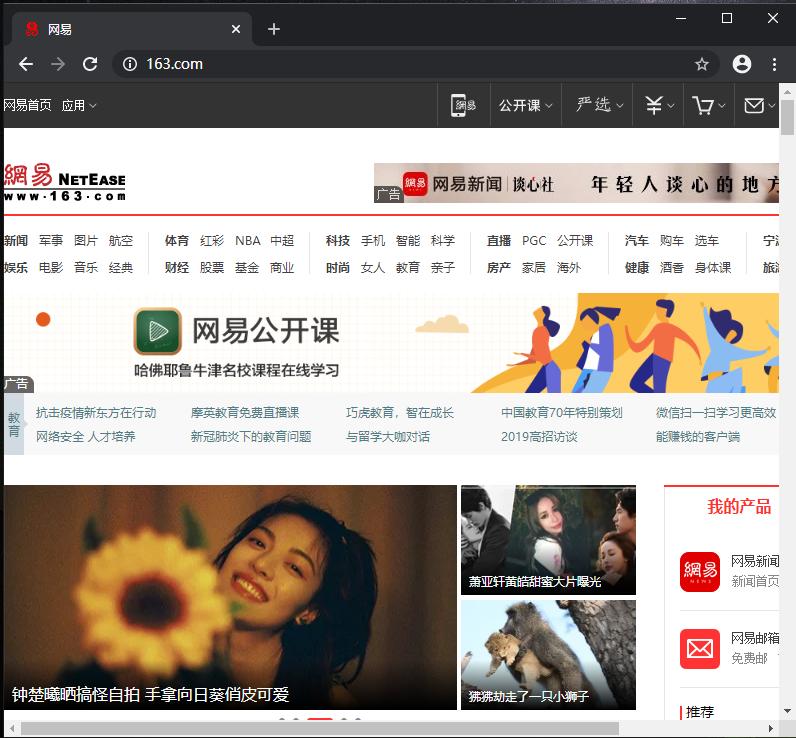Click the 推荐 section label
Screen dimensions: 796x738
click(700, 712)
